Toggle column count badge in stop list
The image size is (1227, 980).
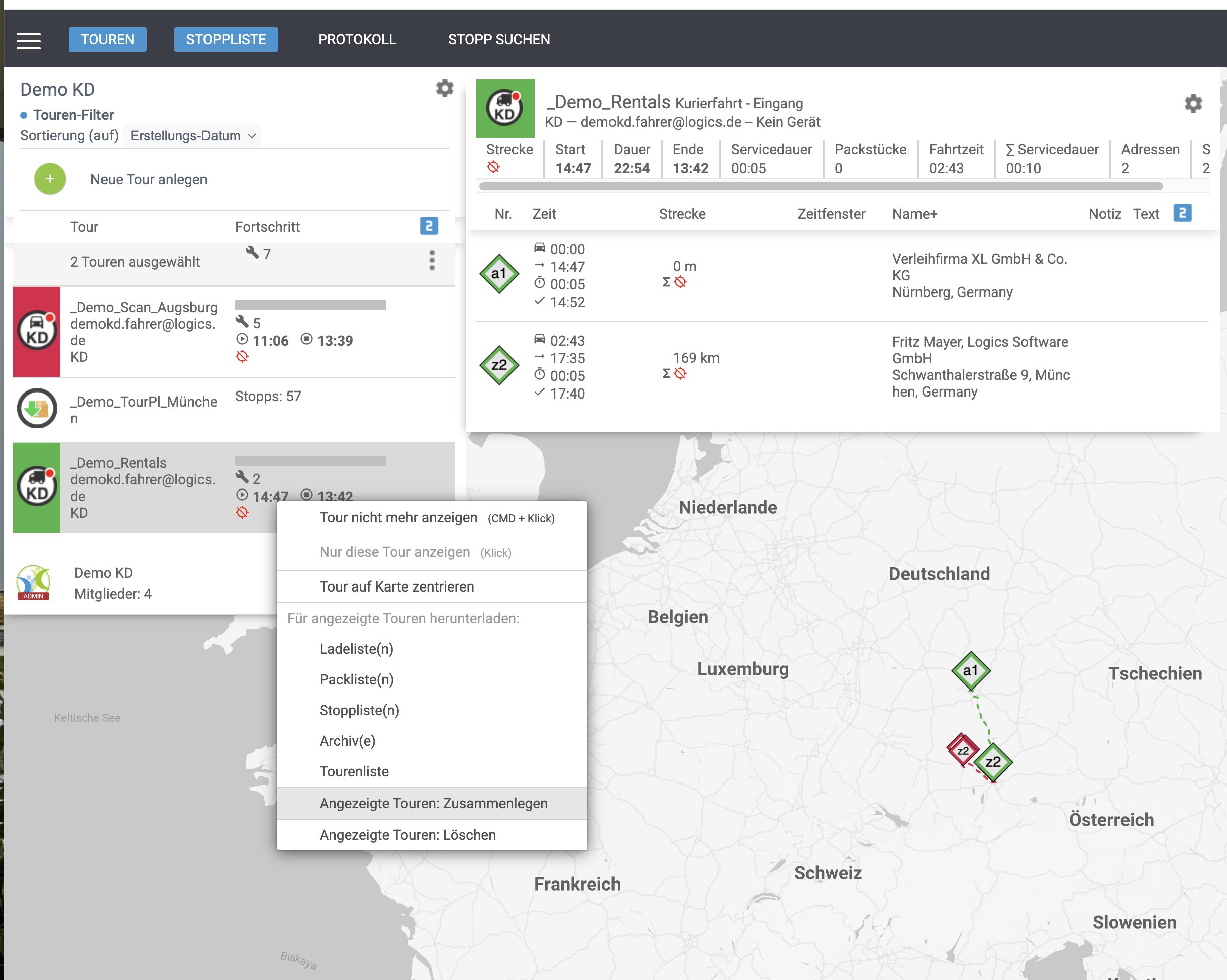tap(1182, 214)
